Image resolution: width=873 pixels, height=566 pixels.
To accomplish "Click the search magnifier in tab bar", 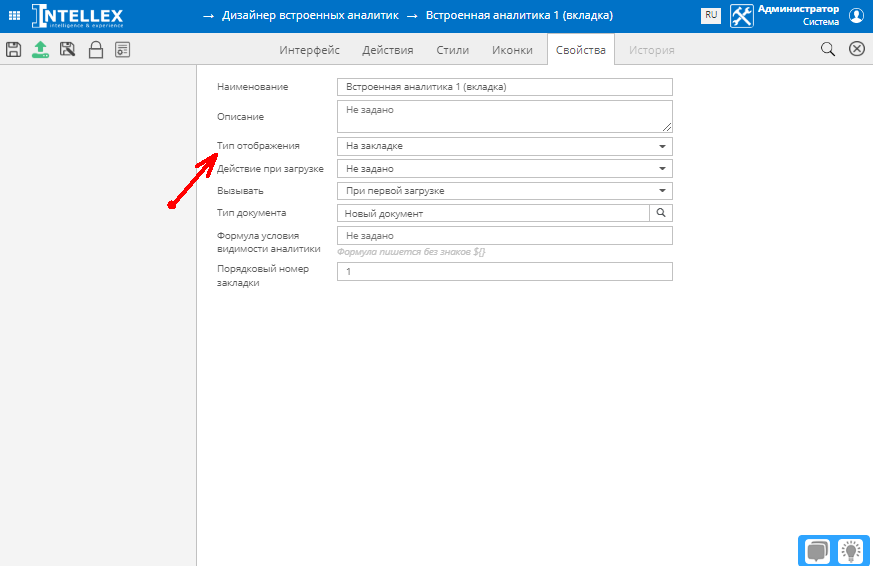I will point(827,49).
